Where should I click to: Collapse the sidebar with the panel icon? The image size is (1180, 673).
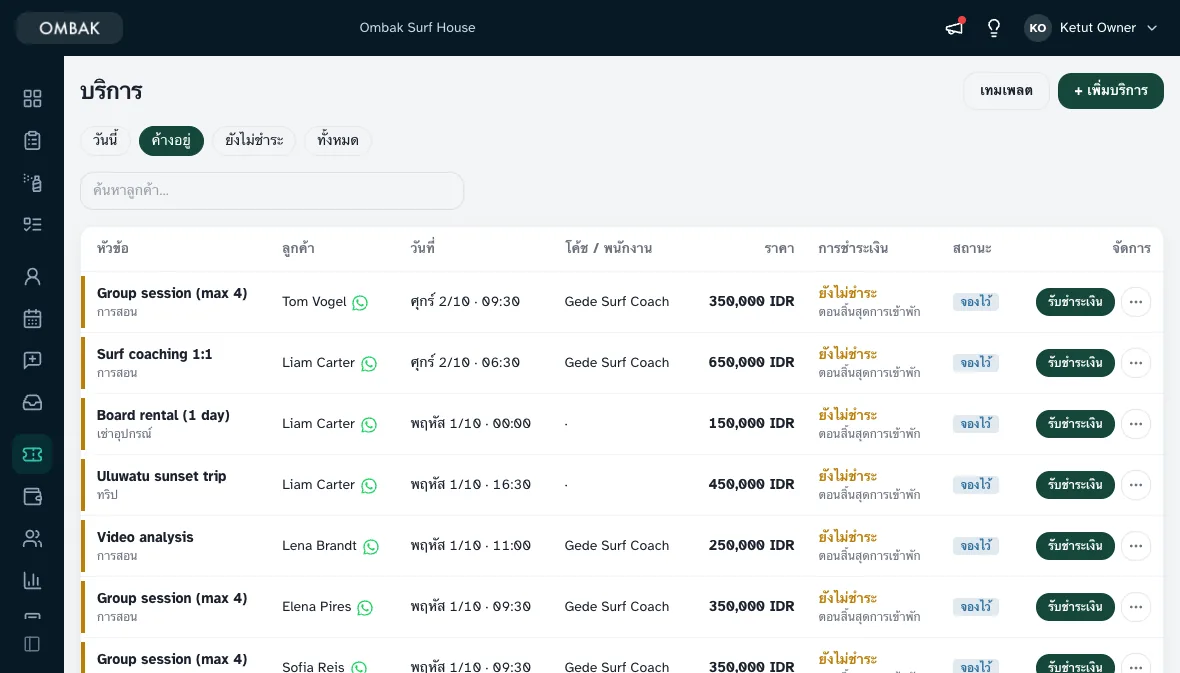pyautogui.click(x=32, y=644)
